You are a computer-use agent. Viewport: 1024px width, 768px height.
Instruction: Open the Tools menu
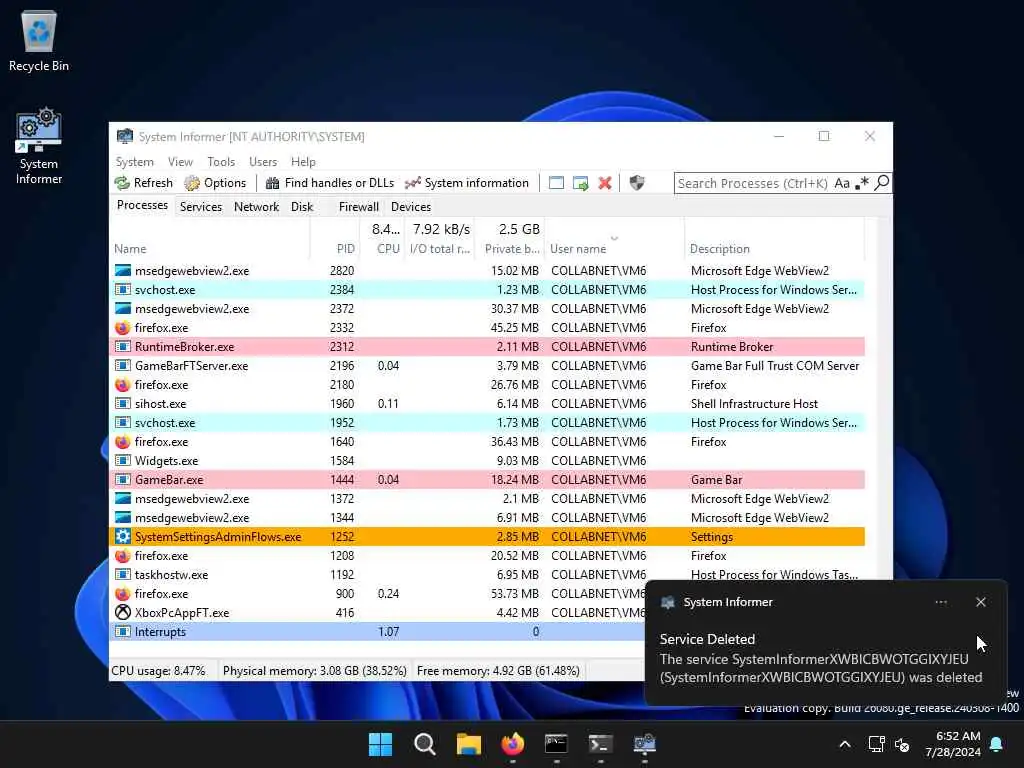[221, 161]
